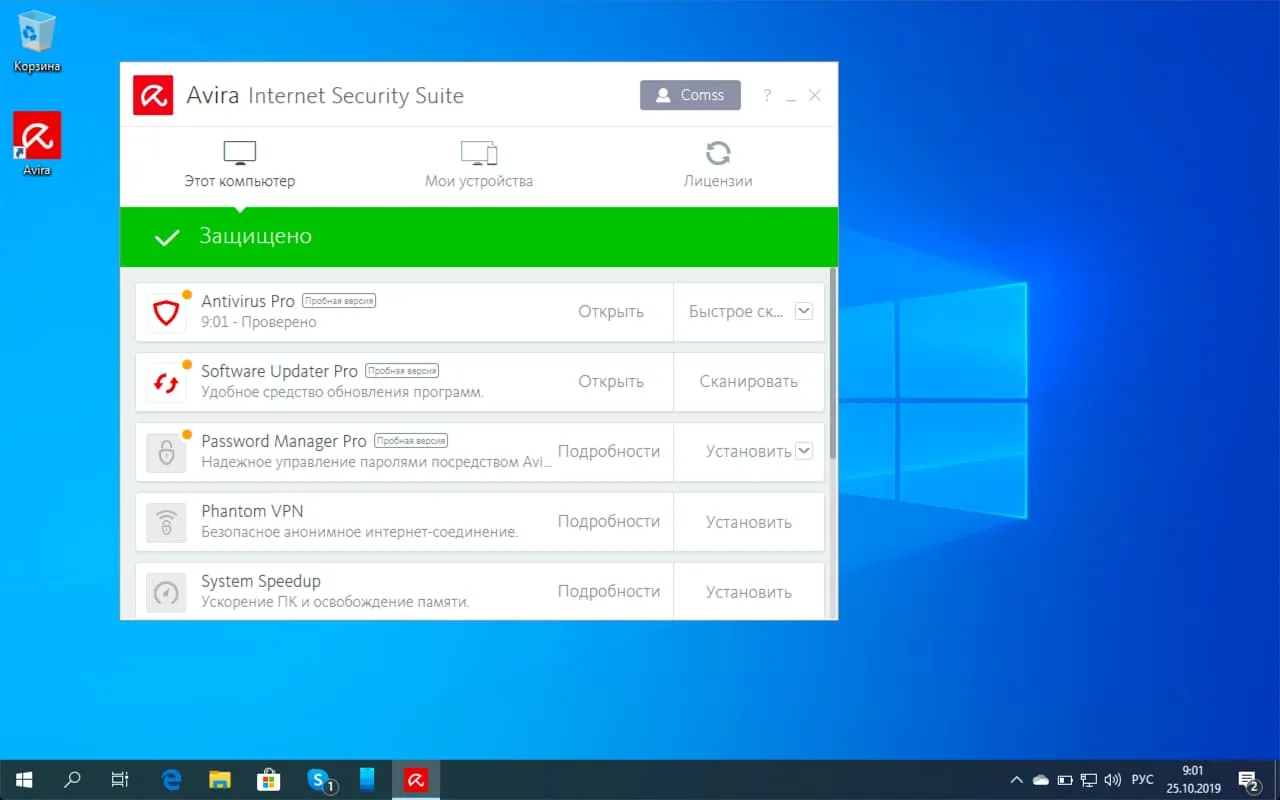Open the Корзина desktop icon
The width and height of the screenshot is (1280, 800).
click(x=37, y=42)
